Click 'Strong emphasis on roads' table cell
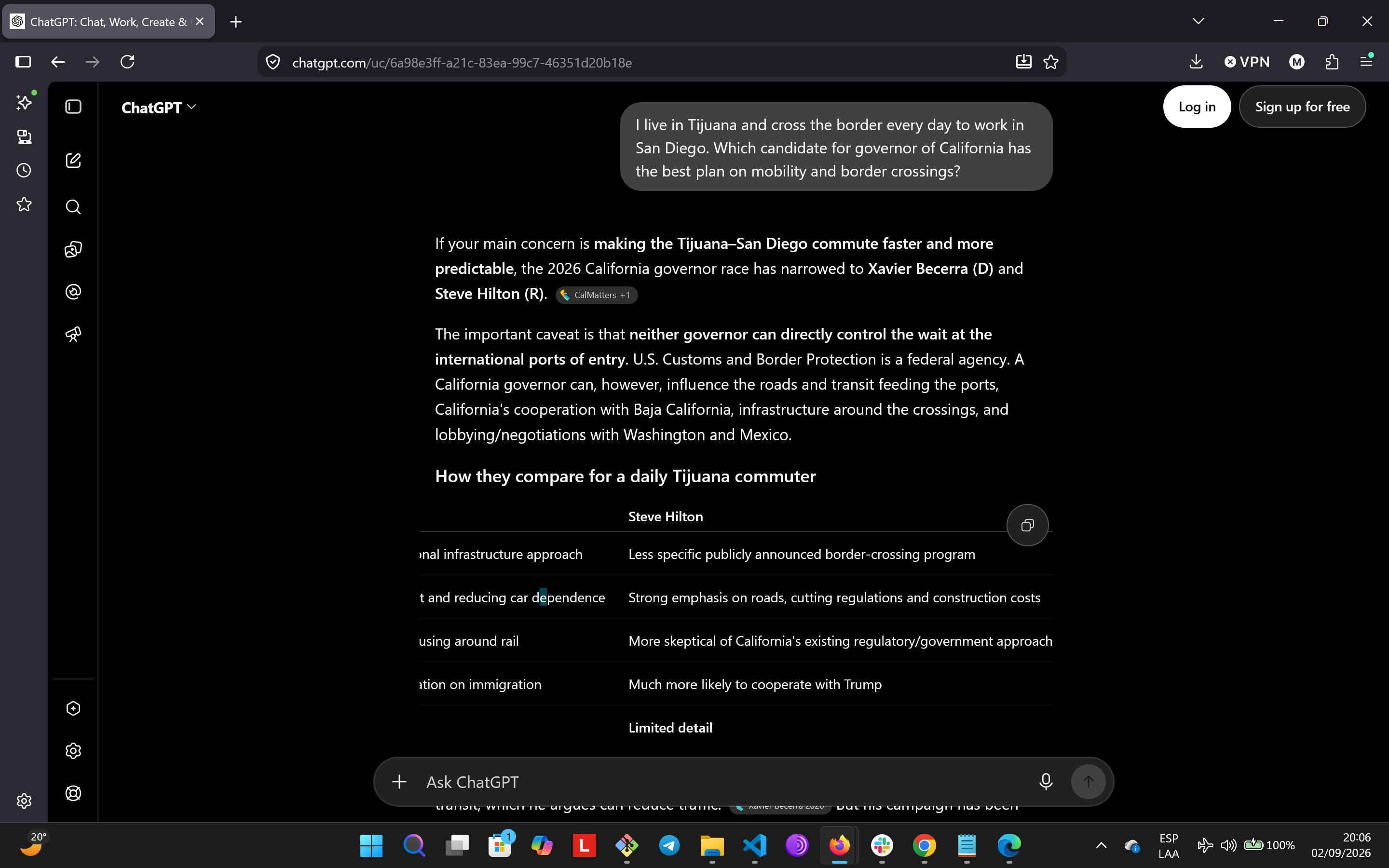Screen dimensions: 1389x868 pos(834,597)
